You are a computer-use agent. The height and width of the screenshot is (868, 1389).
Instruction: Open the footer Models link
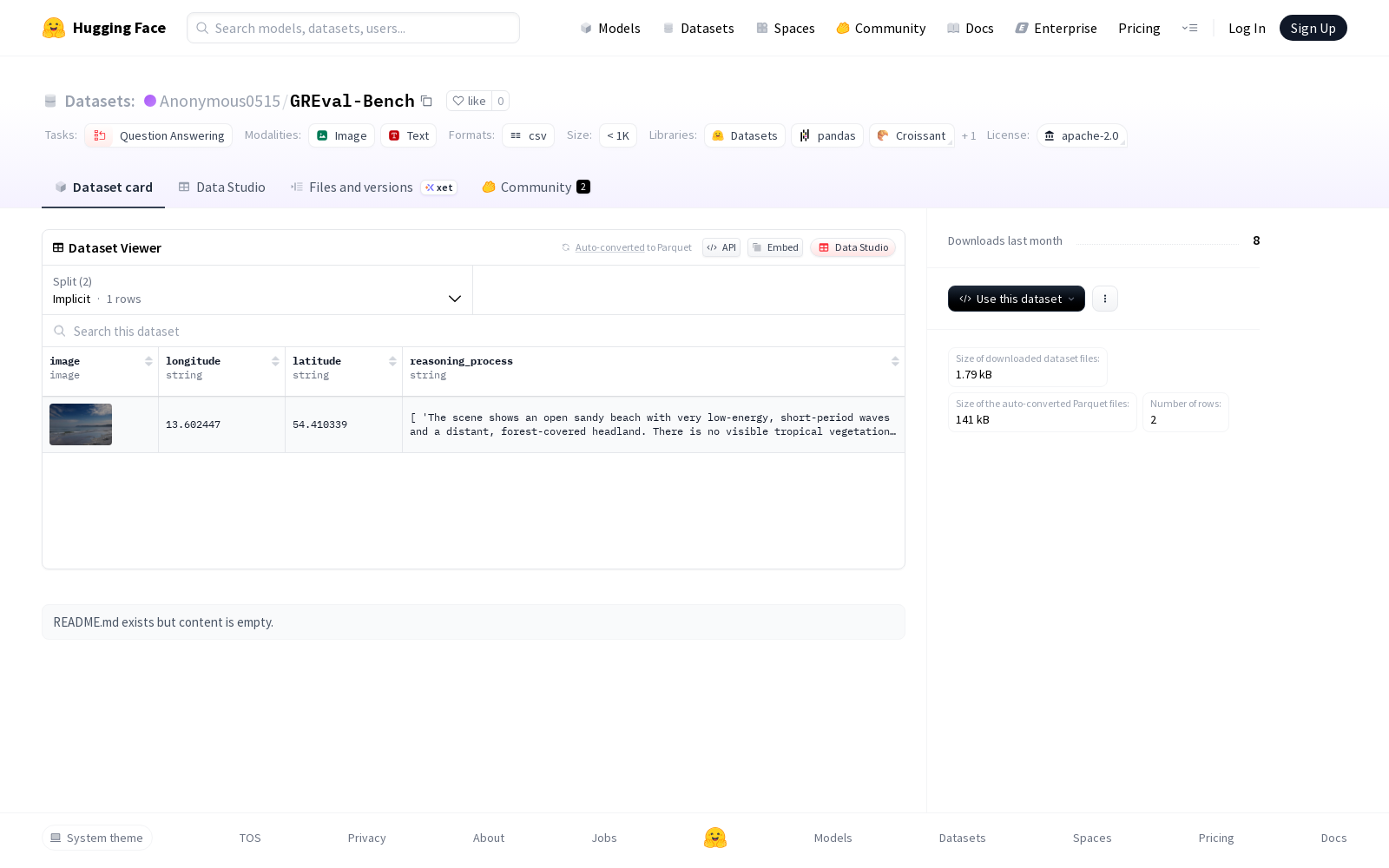[833, 838]
